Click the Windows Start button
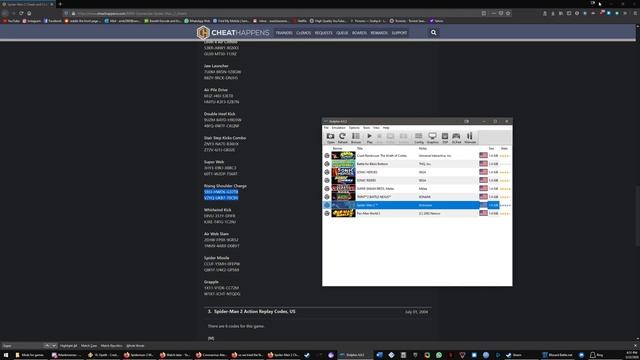640x360 pixels. click(x=5, y=355)
